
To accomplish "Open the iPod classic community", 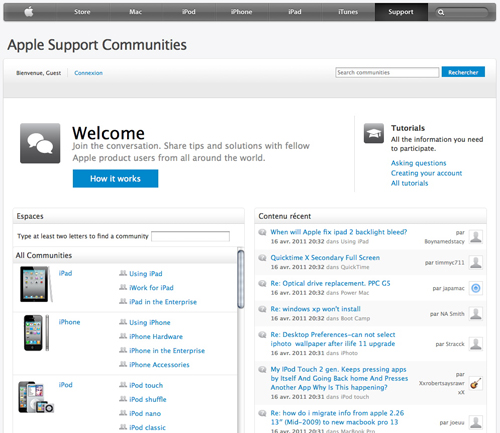I will point(147,427).
